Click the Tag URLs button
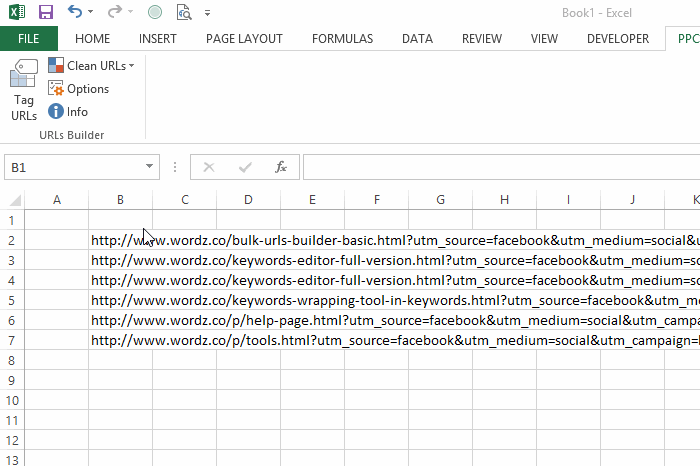 [24, 90]
